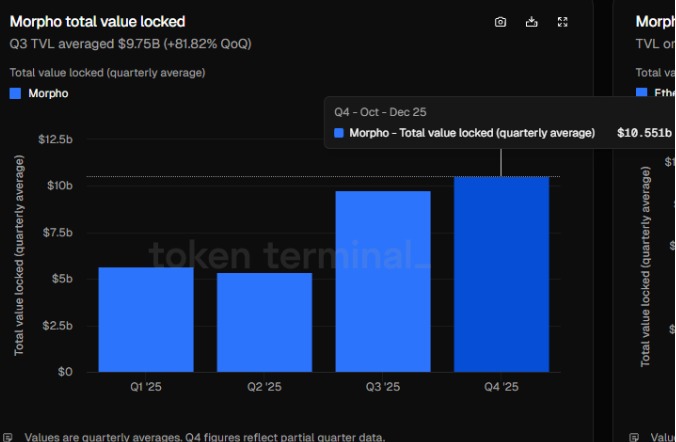676x442 pixels.
Task: Click the $5b axis label
Action: (62, 279)
